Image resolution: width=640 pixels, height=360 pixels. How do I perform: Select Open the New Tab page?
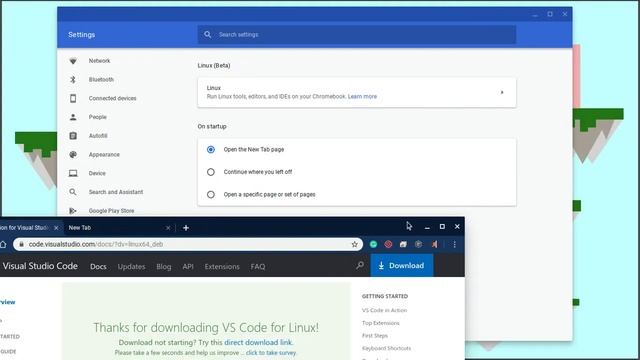(211, 150)
